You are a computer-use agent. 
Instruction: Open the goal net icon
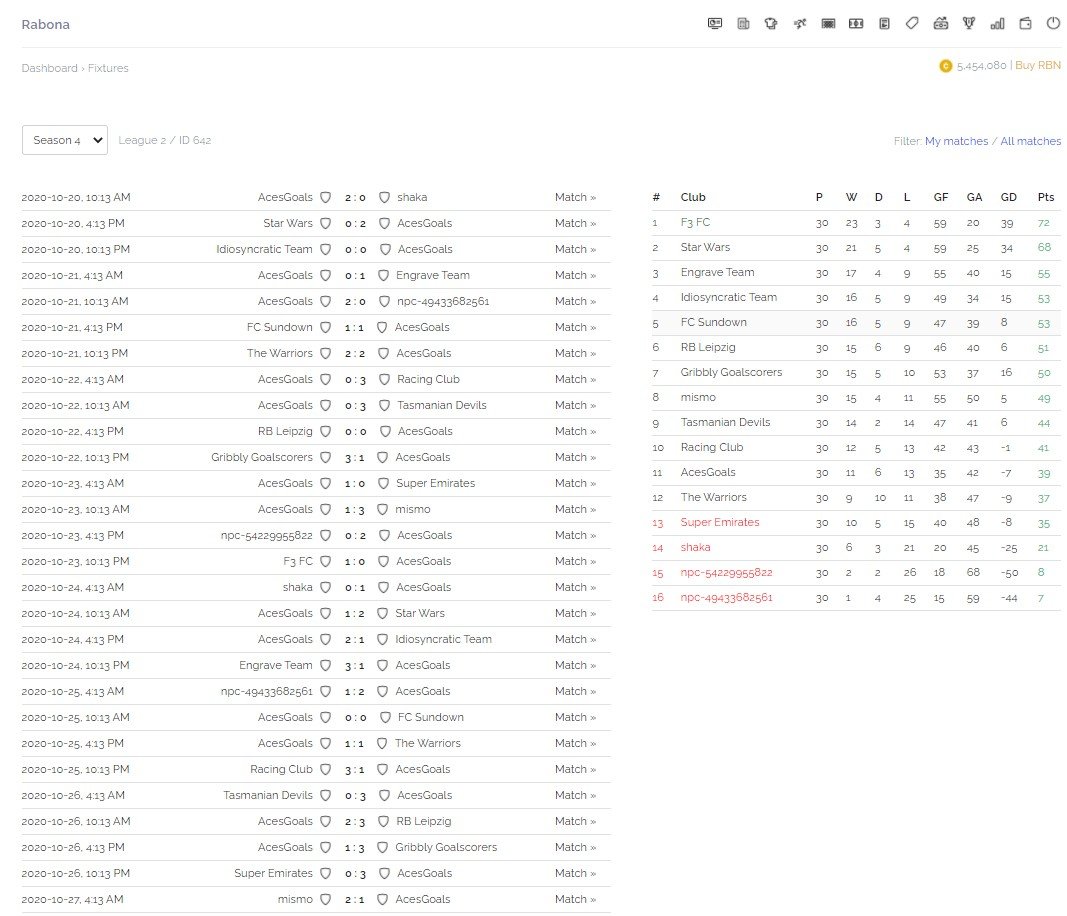point(828,24)
